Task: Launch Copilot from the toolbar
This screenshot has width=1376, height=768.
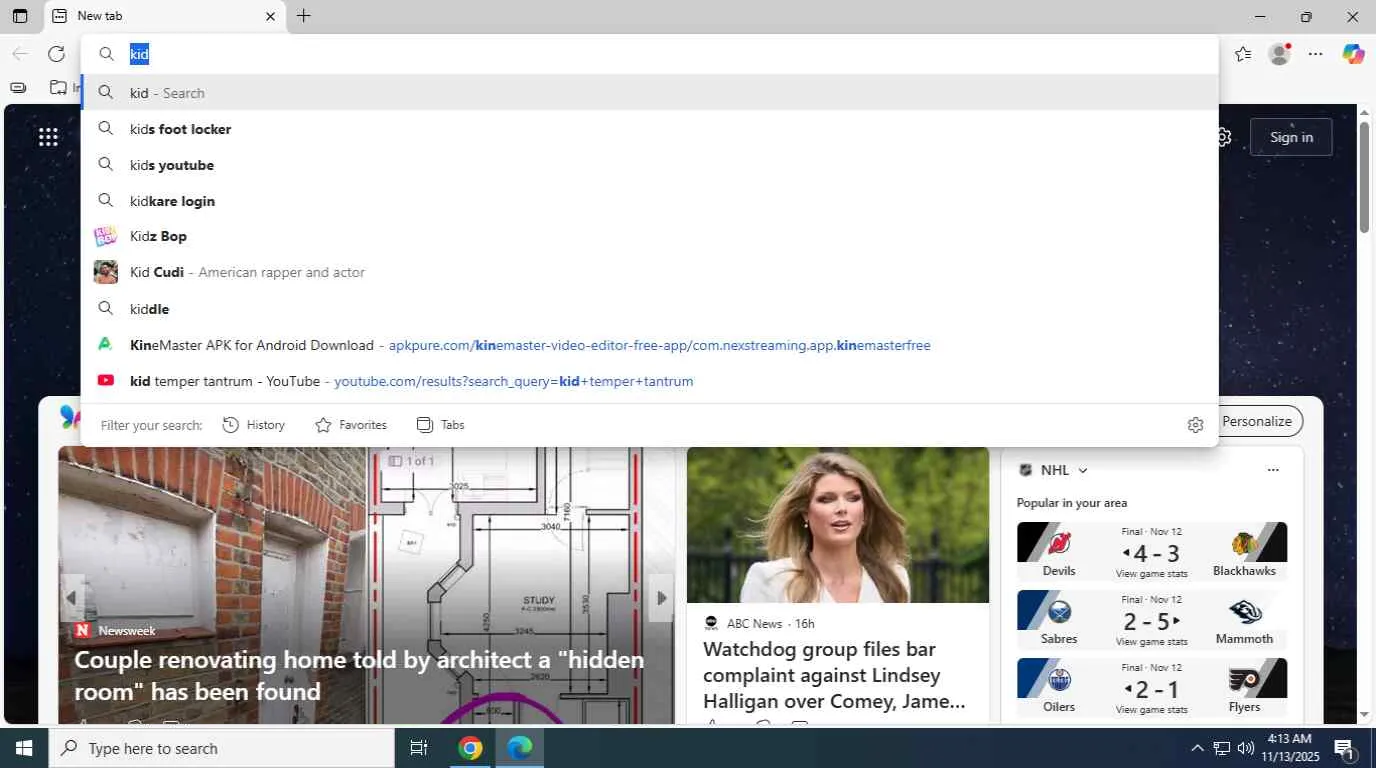Action: coord(1353,54)
